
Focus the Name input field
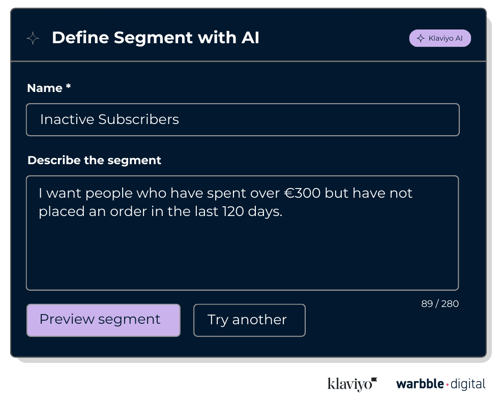click(x=243, y=120)
